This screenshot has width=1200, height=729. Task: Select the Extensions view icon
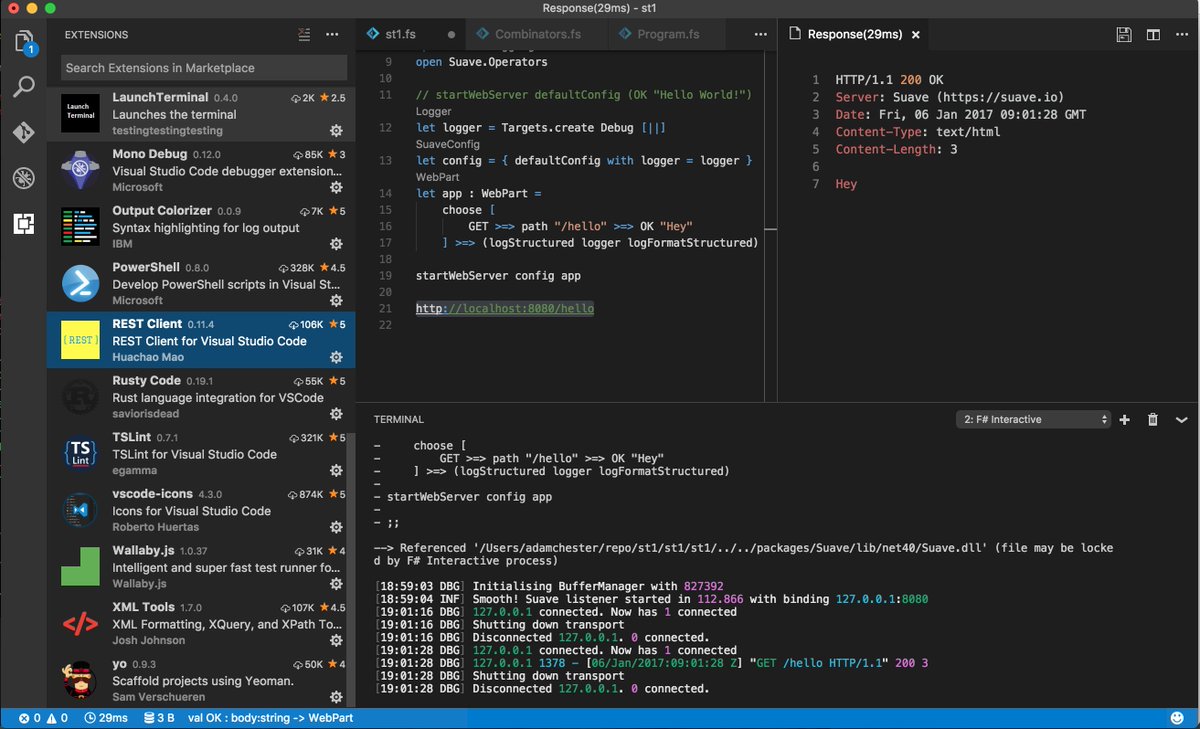click(x=24, y=223)
